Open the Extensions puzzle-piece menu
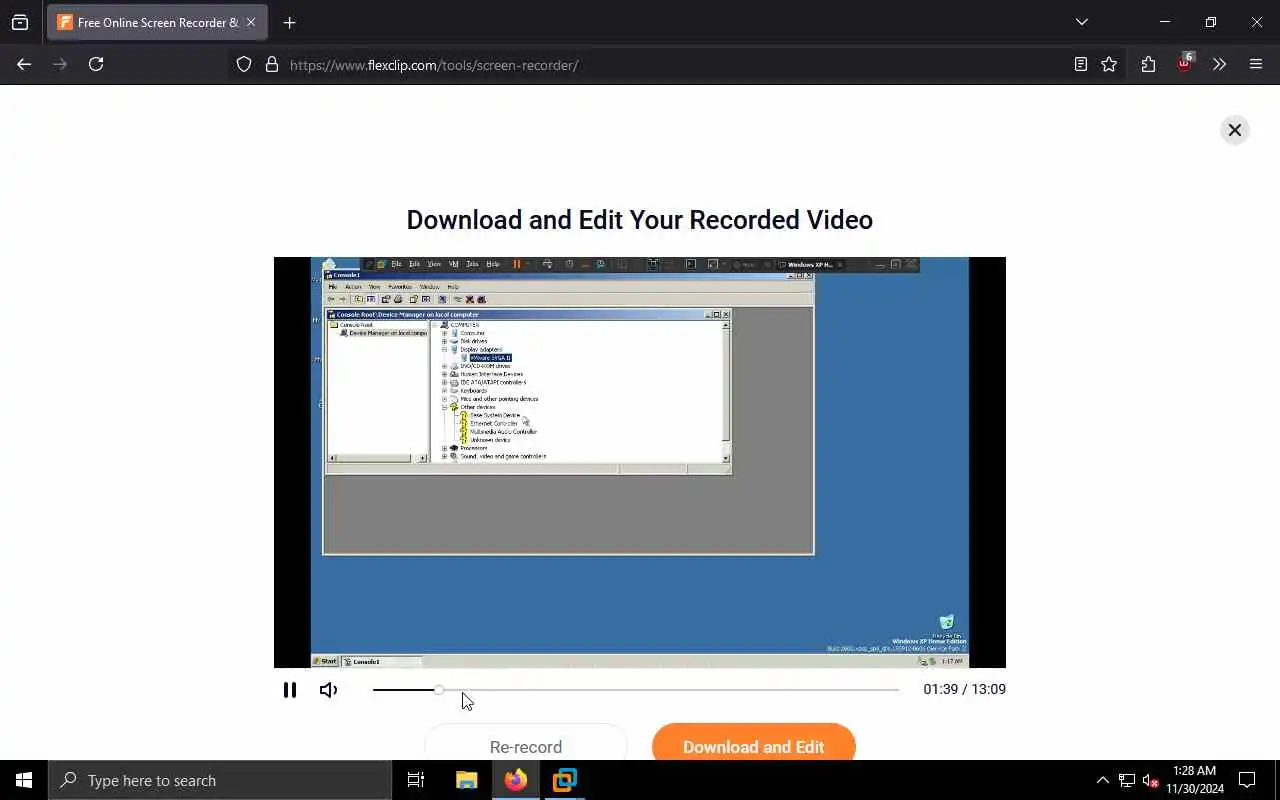This screenshot has width=1280, height=800. click(1148, 64)
